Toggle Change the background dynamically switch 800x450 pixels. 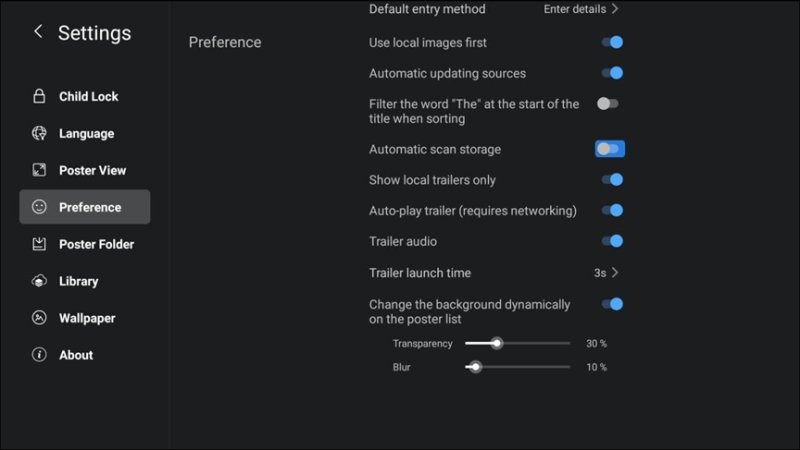[612, 305]
